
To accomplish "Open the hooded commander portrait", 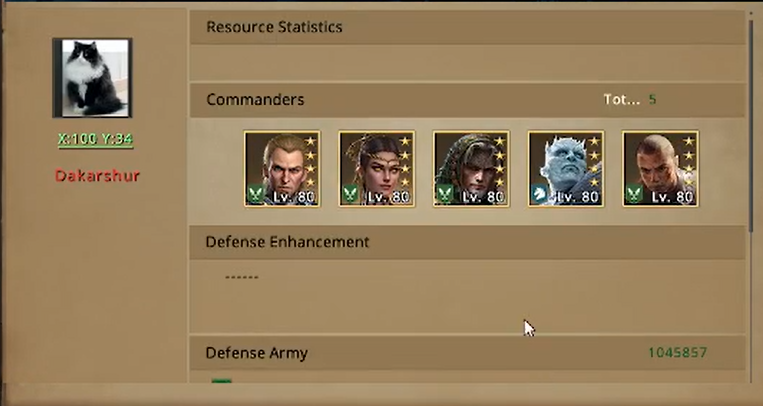I will 471,168.
